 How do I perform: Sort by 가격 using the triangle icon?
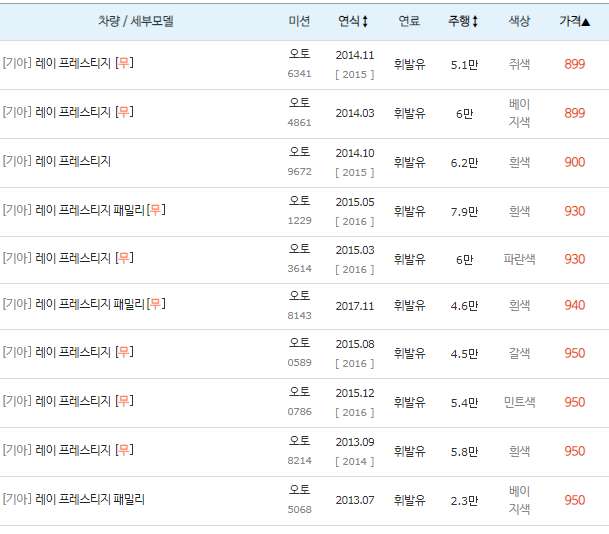[586, 22]
